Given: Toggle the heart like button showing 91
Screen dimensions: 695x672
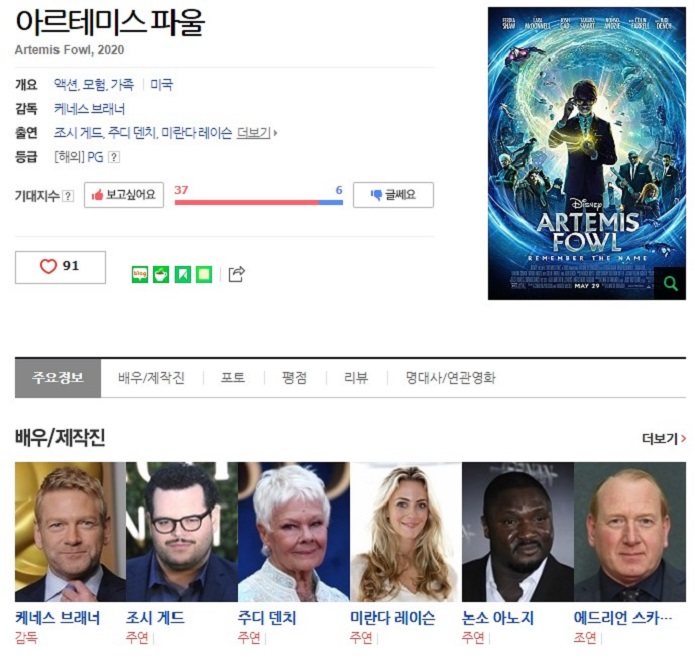Looking at the screenshot, I should pyautogui.click(x=60, y=267).
